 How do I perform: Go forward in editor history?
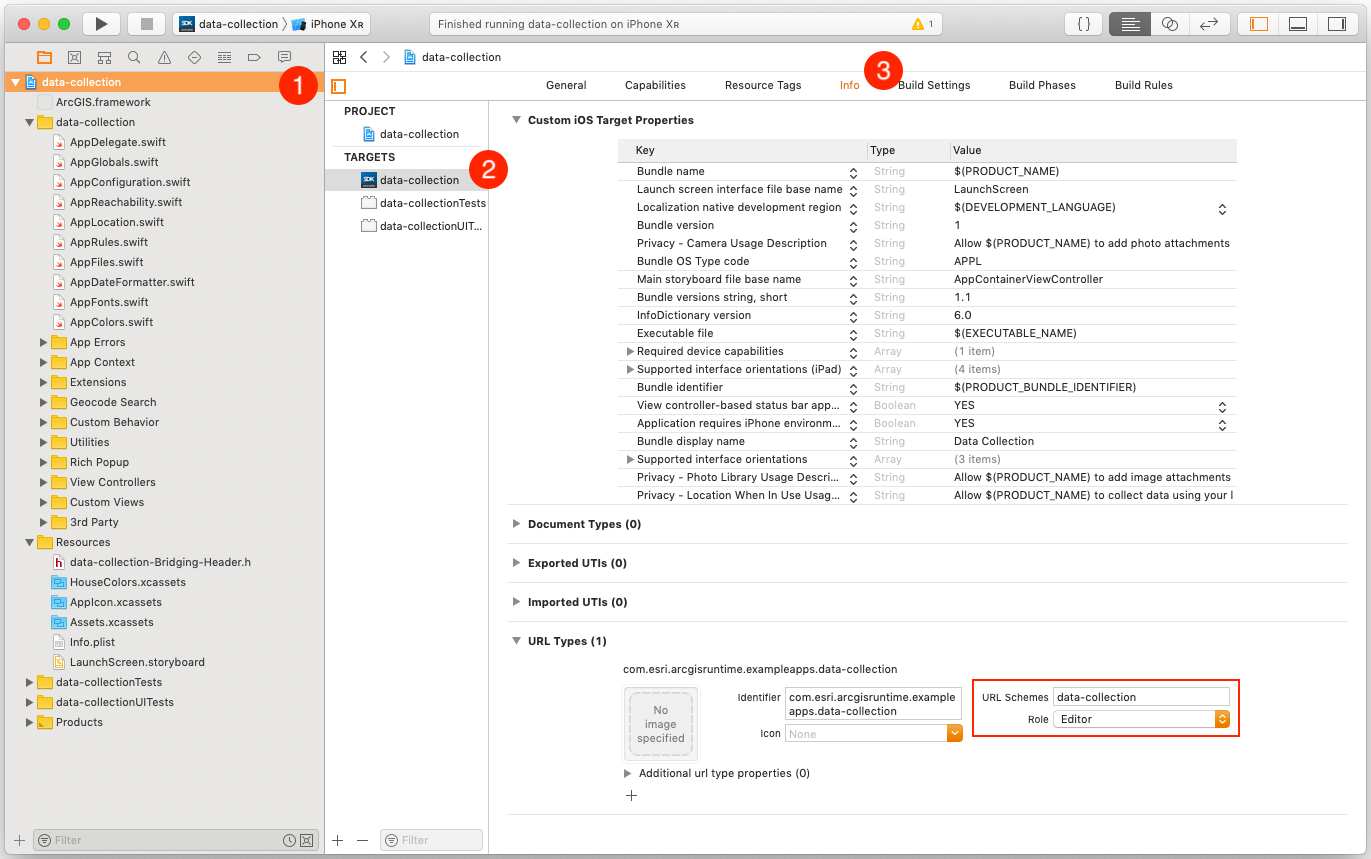[x=387, y=57]
